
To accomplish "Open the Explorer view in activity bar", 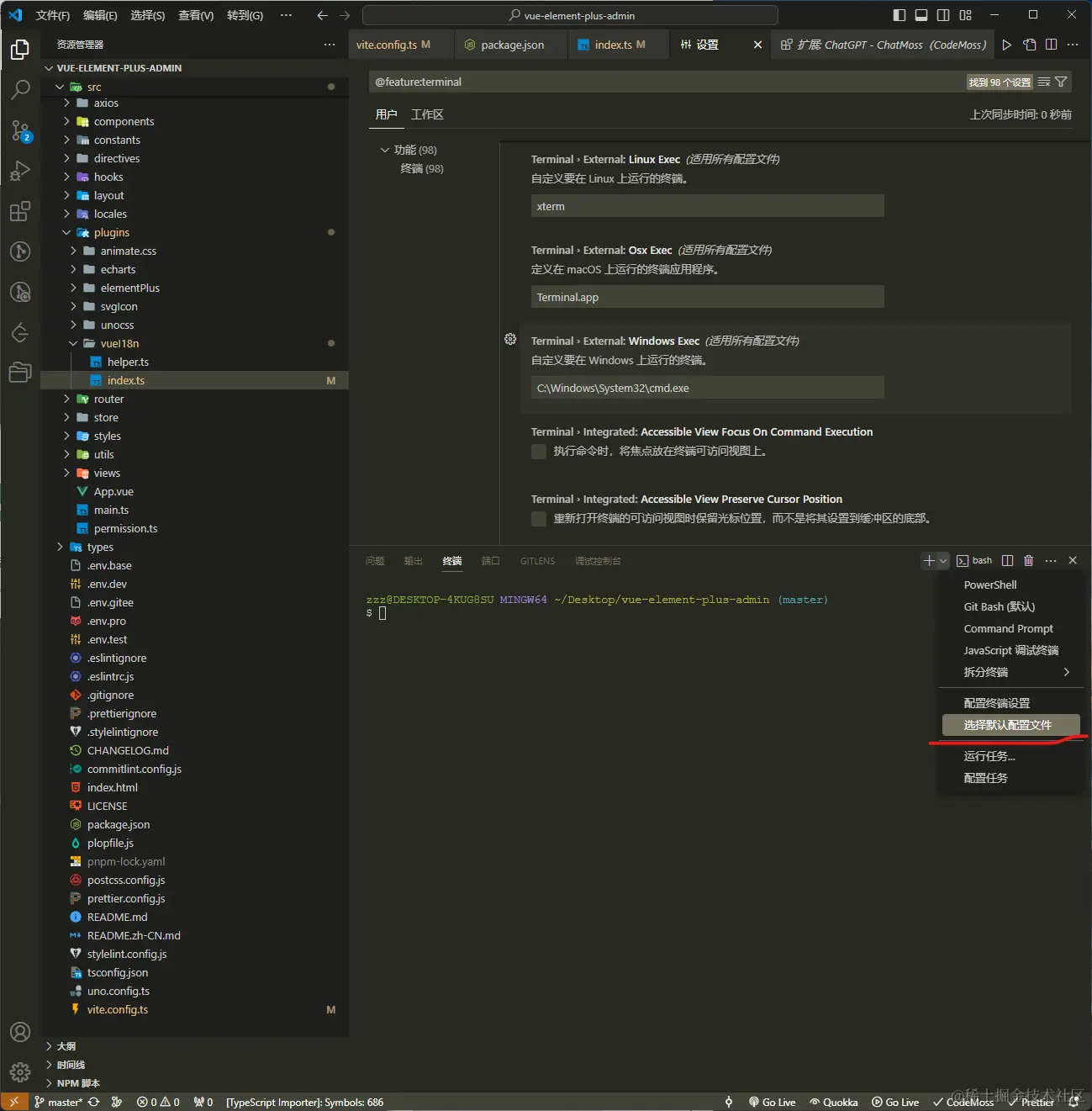I will pos(20,50).
